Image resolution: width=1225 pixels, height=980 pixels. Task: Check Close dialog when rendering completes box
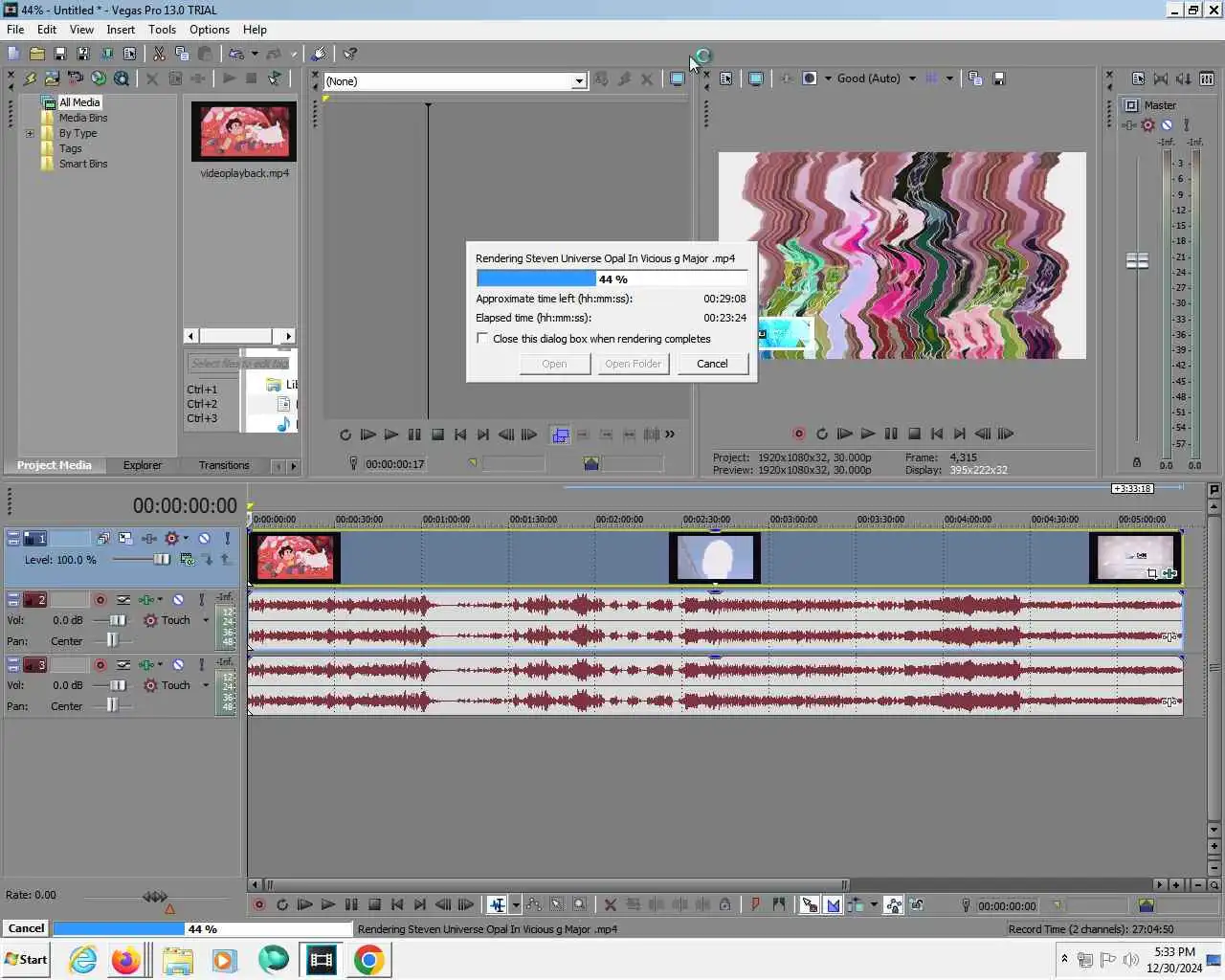pyautogui.click(x=482, y=339)
